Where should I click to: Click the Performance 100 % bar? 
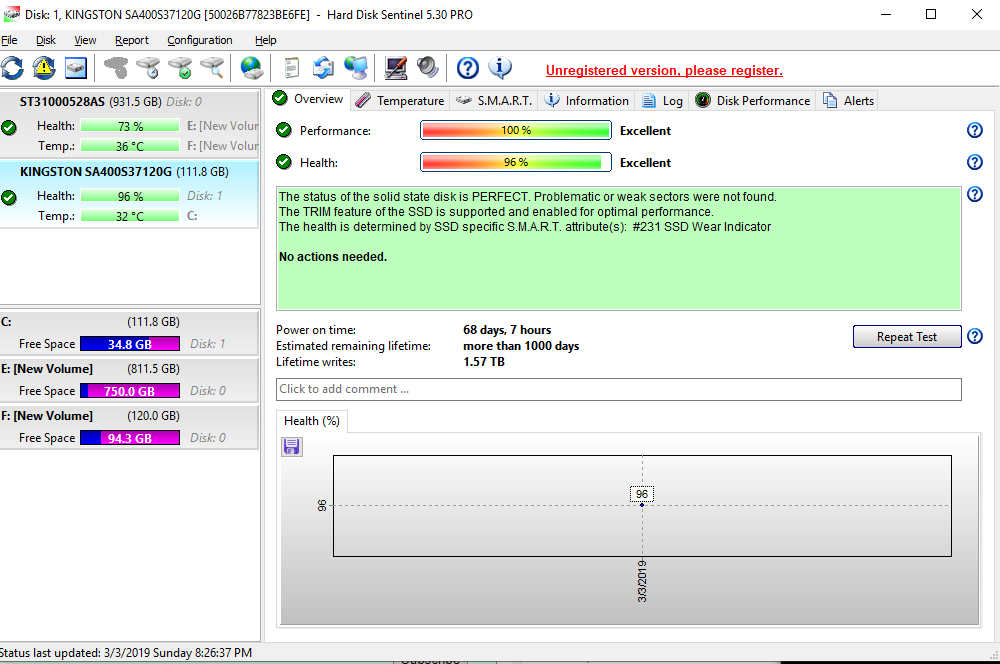516,130
